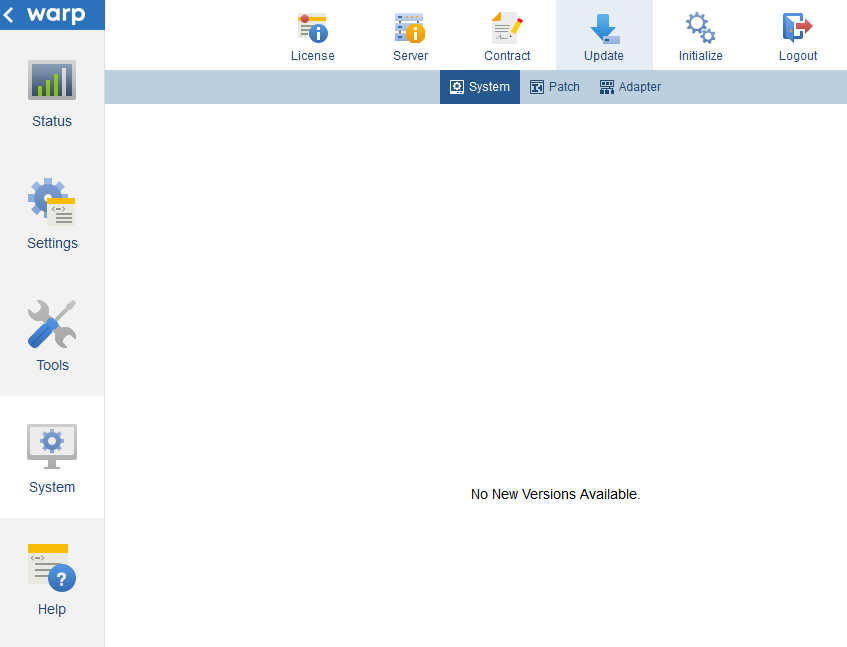The width and height of the screenshot is (847, 647).
Task: Click the warp logo text
Action: [x=56, y=15]
